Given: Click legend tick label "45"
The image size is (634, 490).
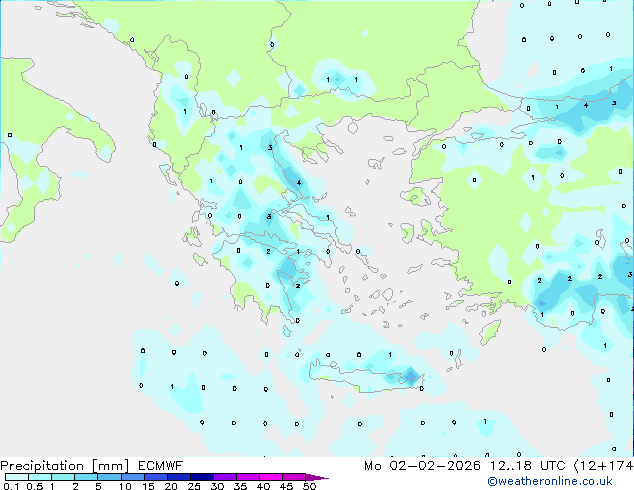Looking at the screenshot, I should click(x=286, y=486).
